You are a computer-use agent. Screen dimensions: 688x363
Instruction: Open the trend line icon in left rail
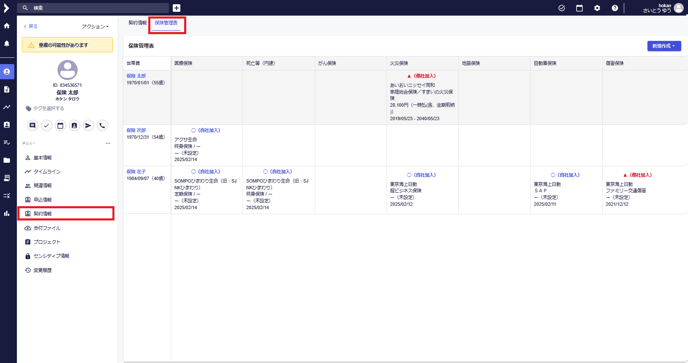click(7, 107)
